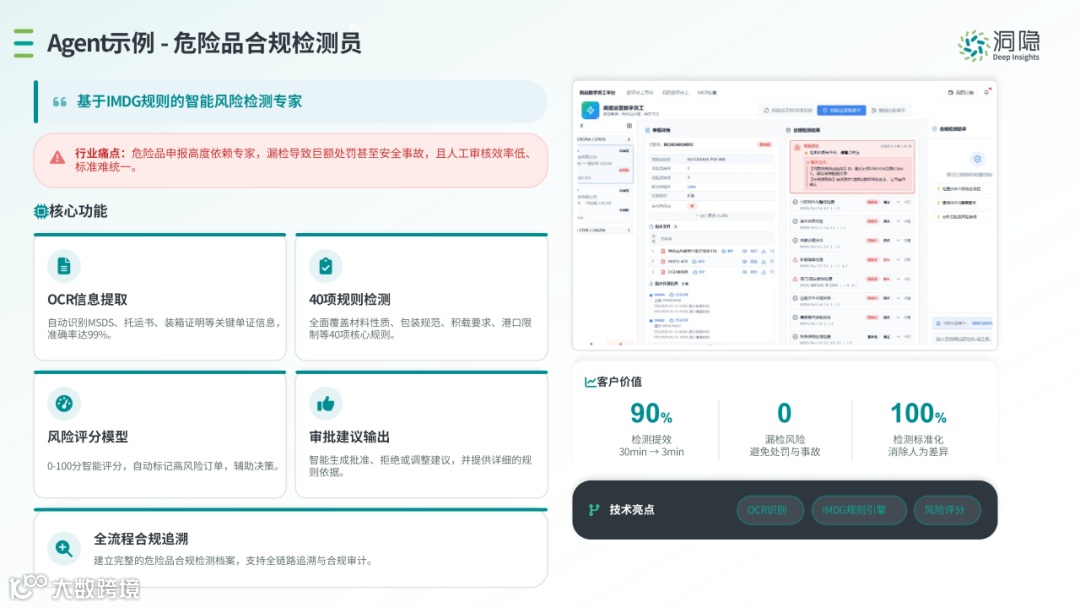Click the branch icon next to 技术亮点
The height and width of the screenshot is (608, 1080).
tap(594, 510)
